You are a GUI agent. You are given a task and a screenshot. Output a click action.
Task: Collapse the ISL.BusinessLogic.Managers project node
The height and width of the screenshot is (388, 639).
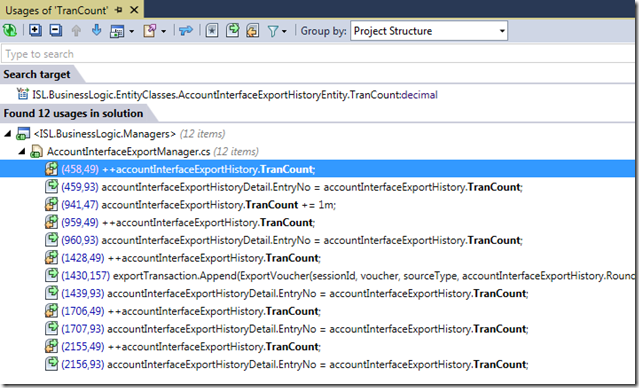coord(8,133)
